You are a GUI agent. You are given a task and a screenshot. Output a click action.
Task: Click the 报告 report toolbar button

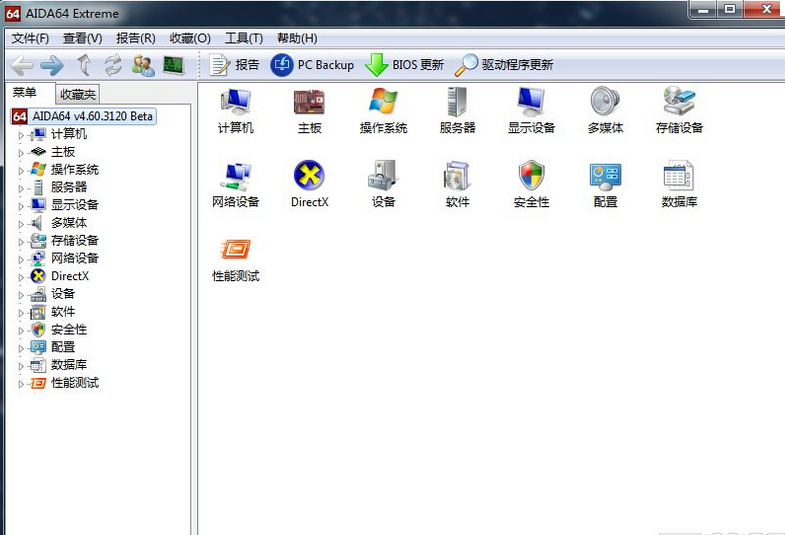(234, 65)
